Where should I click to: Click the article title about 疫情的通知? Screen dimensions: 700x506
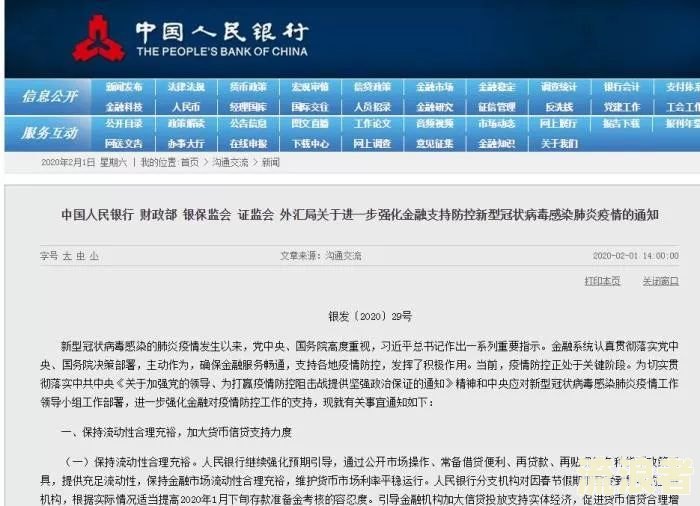click(360, 215)
